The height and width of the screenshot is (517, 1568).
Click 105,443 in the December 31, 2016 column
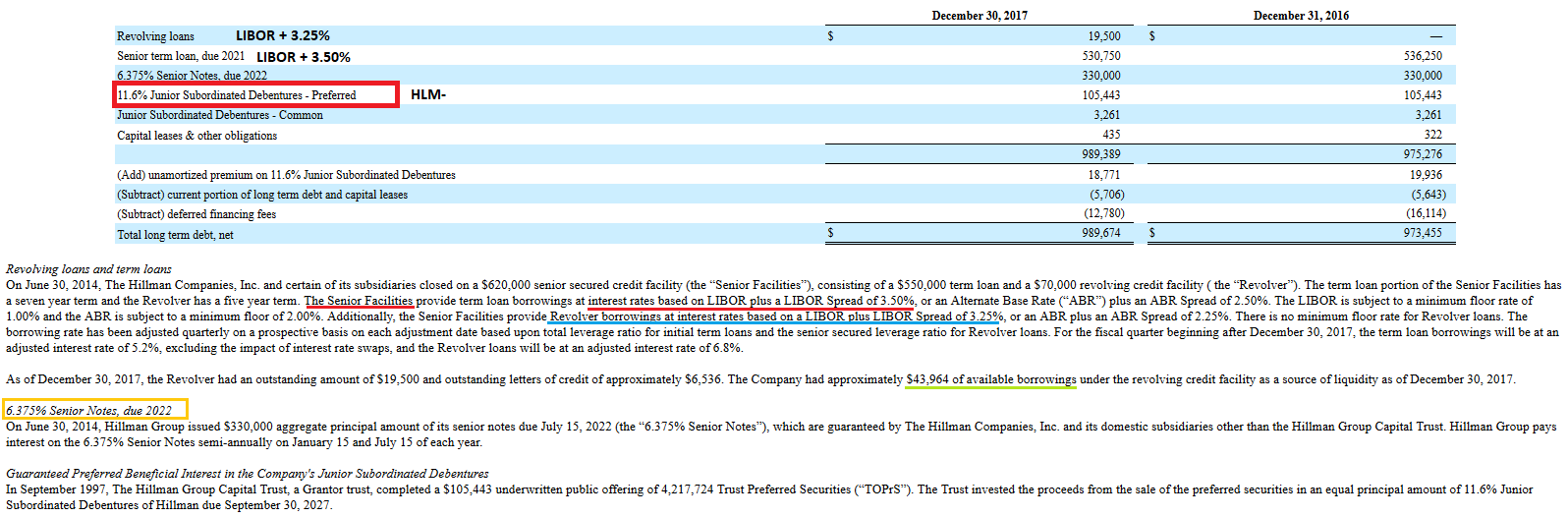click(1423, 95)
